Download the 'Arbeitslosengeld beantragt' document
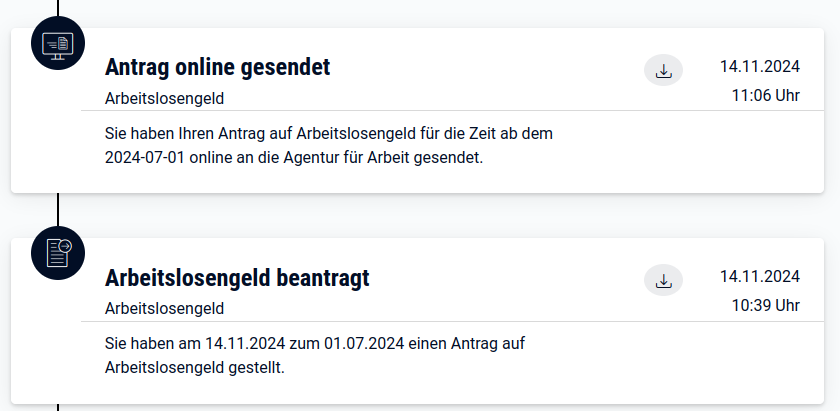The width and height of the screenshot is (840, 411). coord(663,280)
